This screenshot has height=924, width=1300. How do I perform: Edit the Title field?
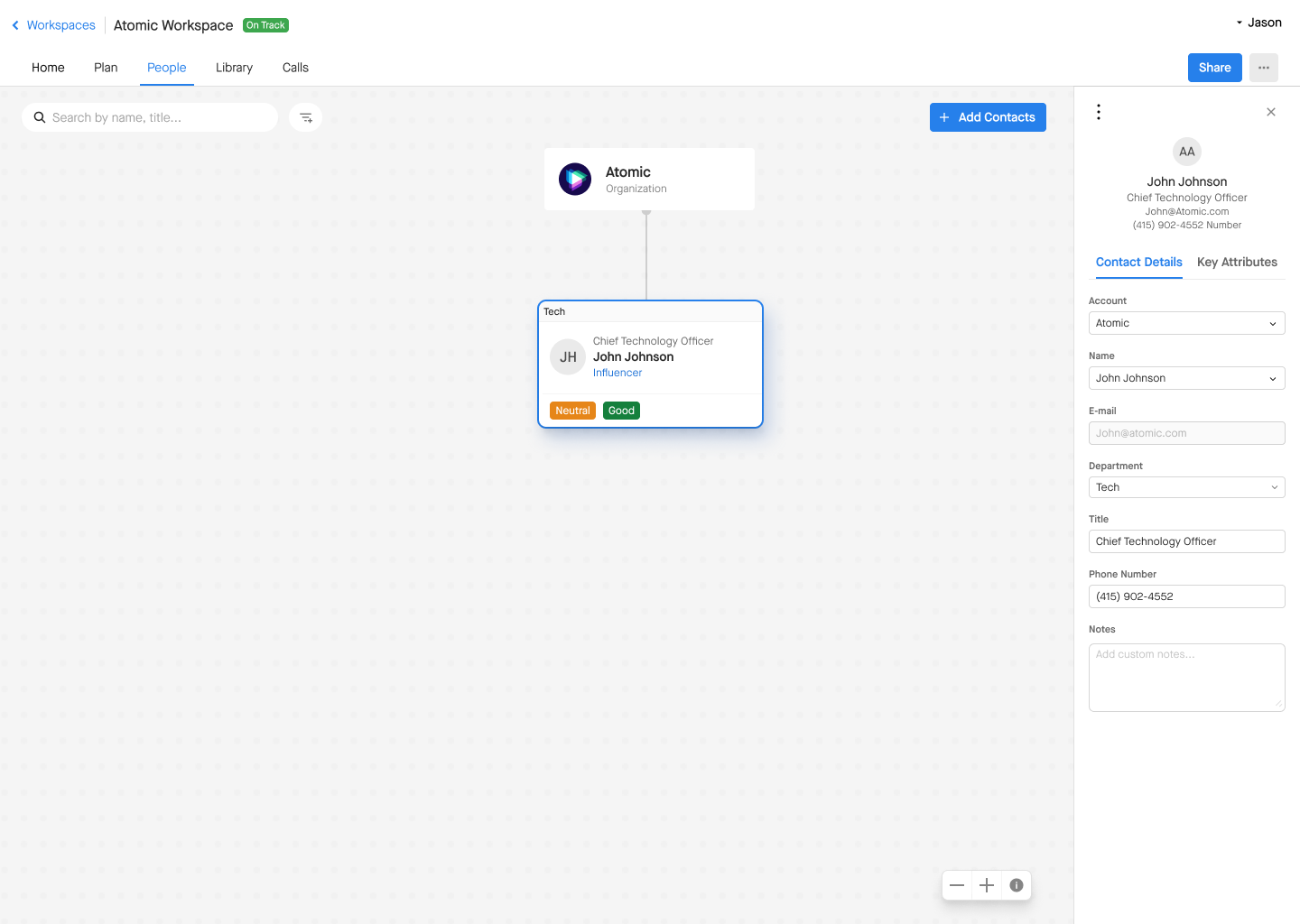[x=1187, y=541]
